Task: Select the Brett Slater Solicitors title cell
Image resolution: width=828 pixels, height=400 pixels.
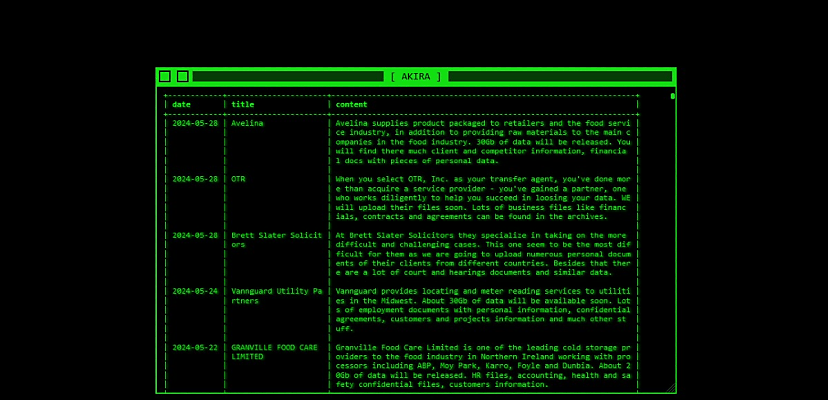Action: pyautogui.click(x=277, y=240)
